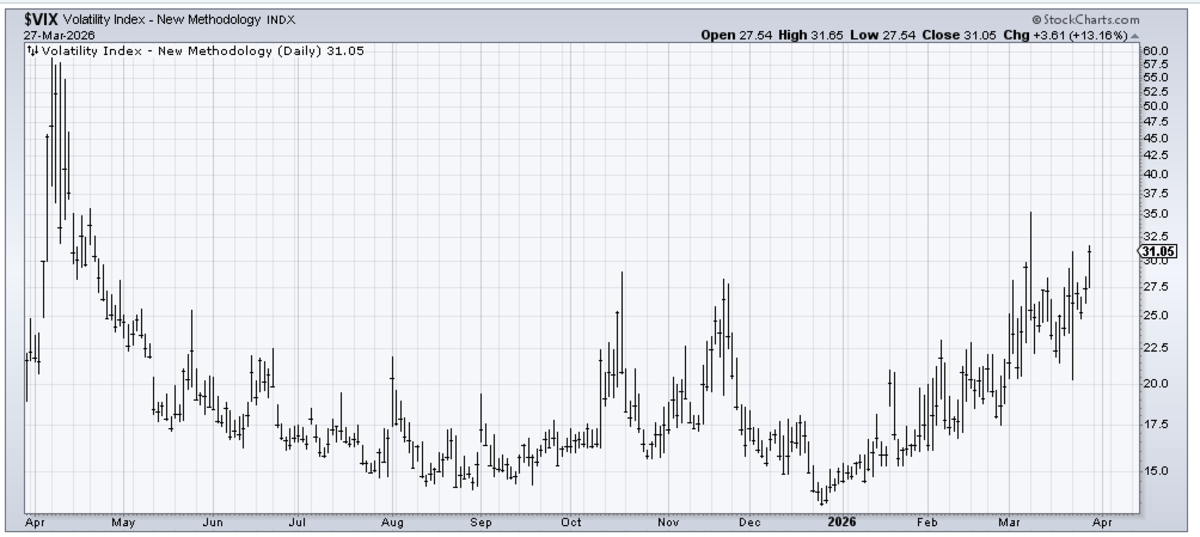Click the StockCharts.com watermark link
The height and width of the screenshot is (537, 1200).
click(1096, 20)
